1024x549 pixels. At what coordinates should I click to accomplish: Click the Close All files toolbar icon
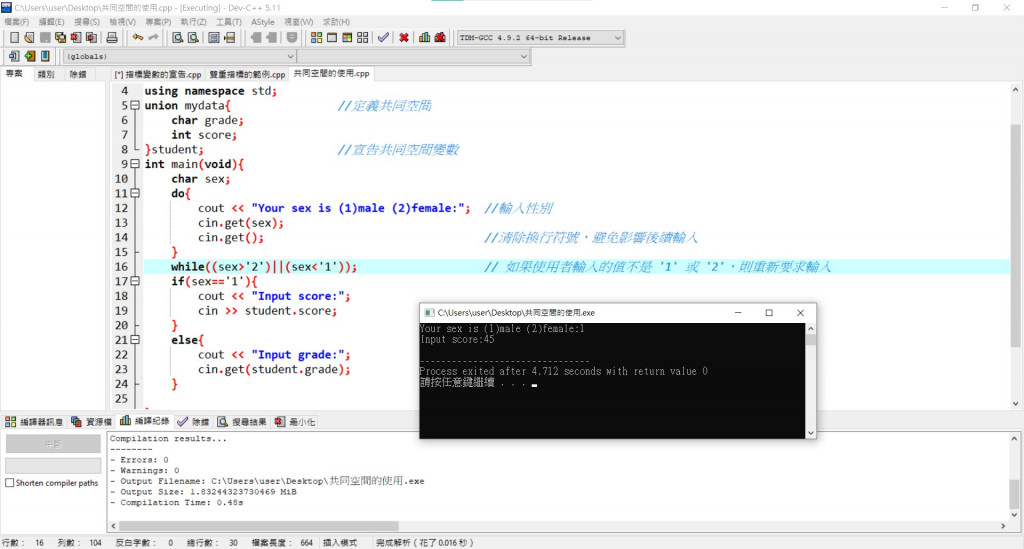[x=92, y=38]
